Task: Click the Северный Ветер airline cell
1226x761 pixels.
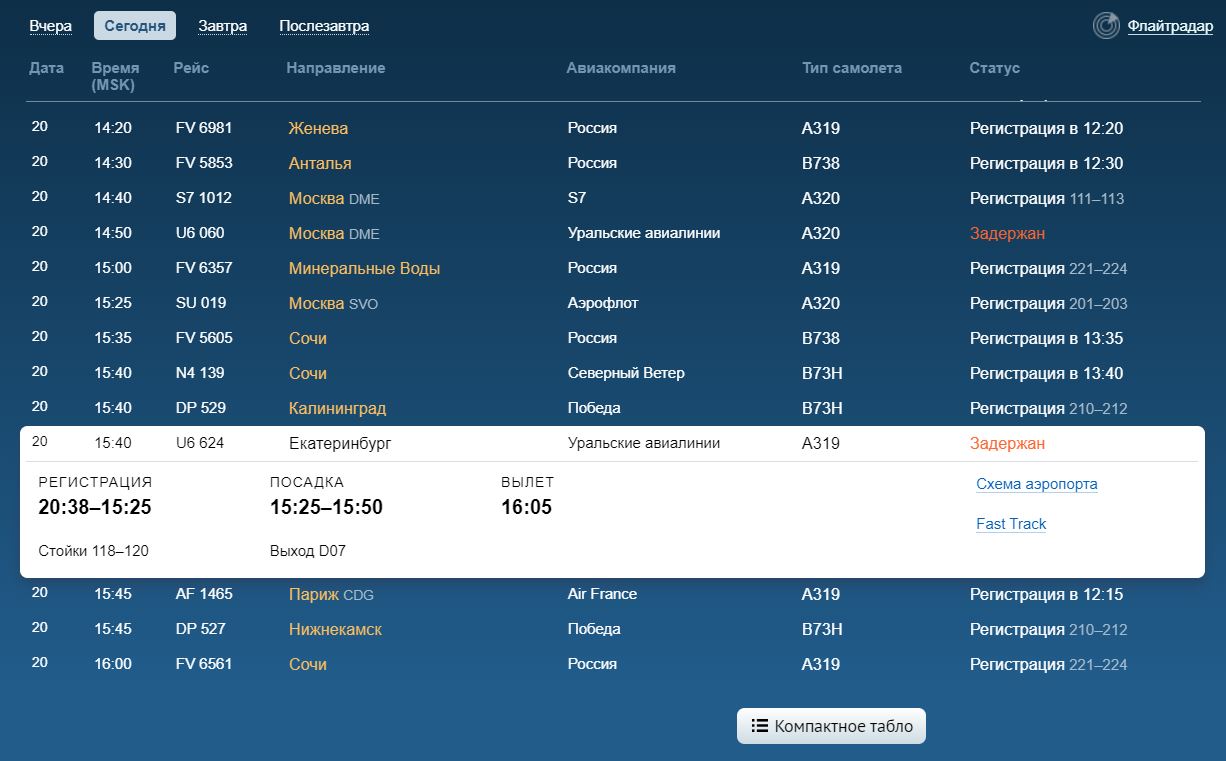Action: point(626,373)
